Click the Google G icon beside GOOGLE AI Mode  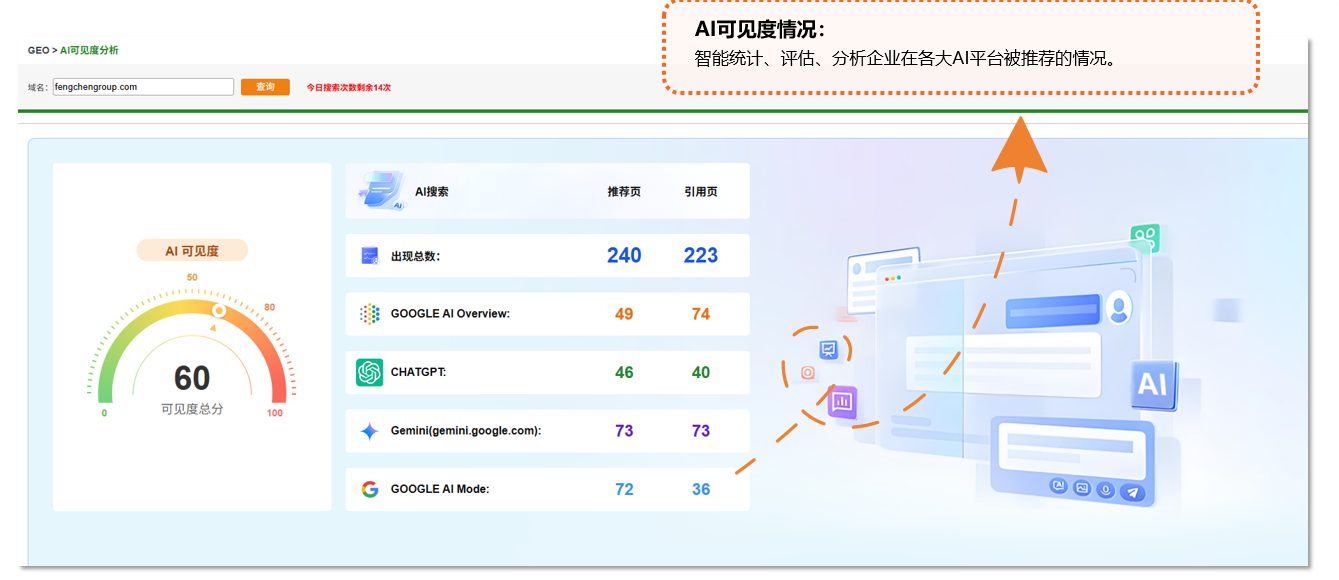click(368, 489)
